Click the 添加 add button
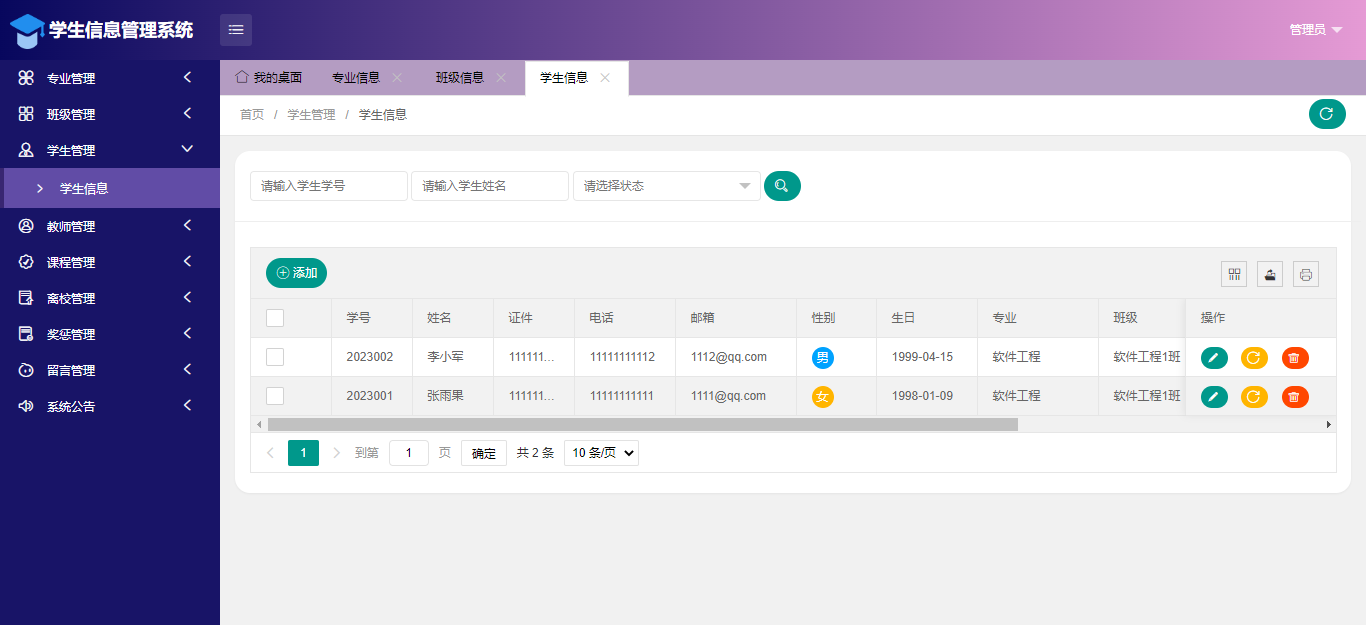 [296, 273]
